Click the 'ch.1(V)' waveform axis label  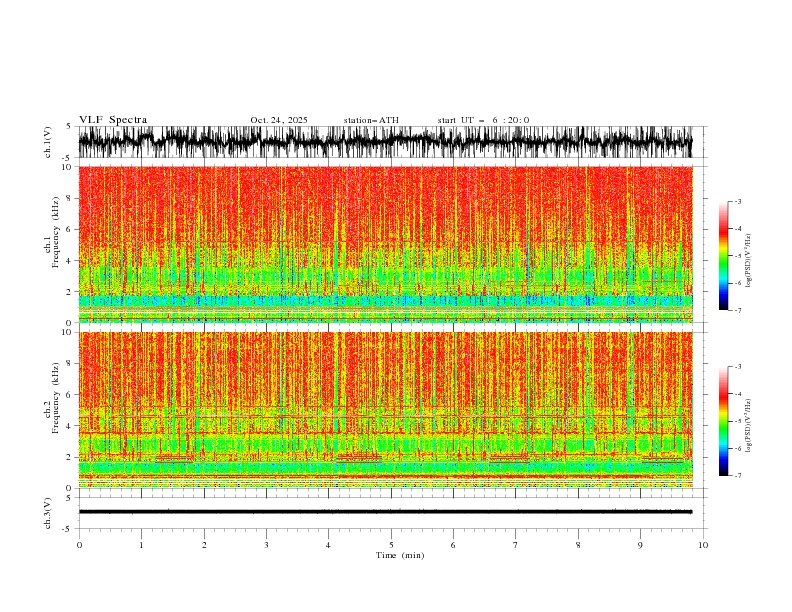(x=48, y=142)
